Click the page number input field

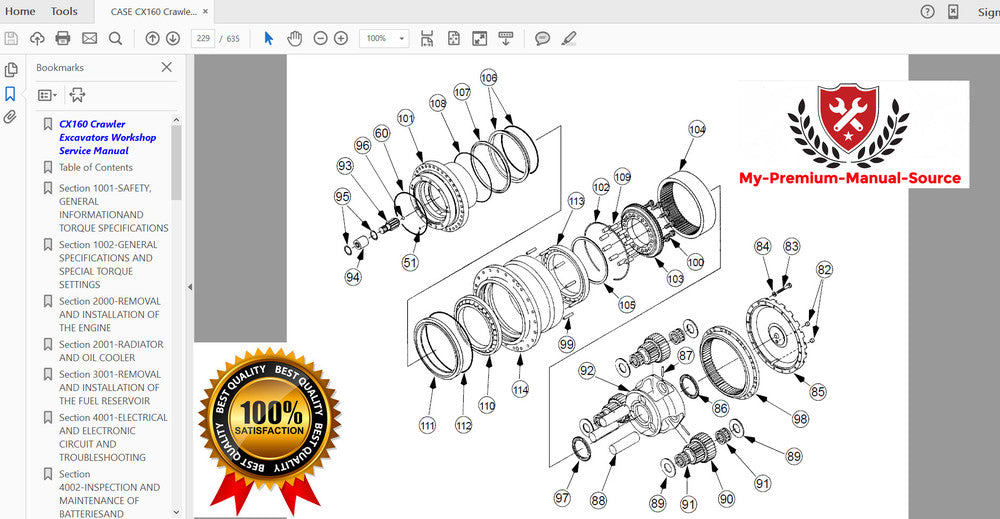pos(203,38)
